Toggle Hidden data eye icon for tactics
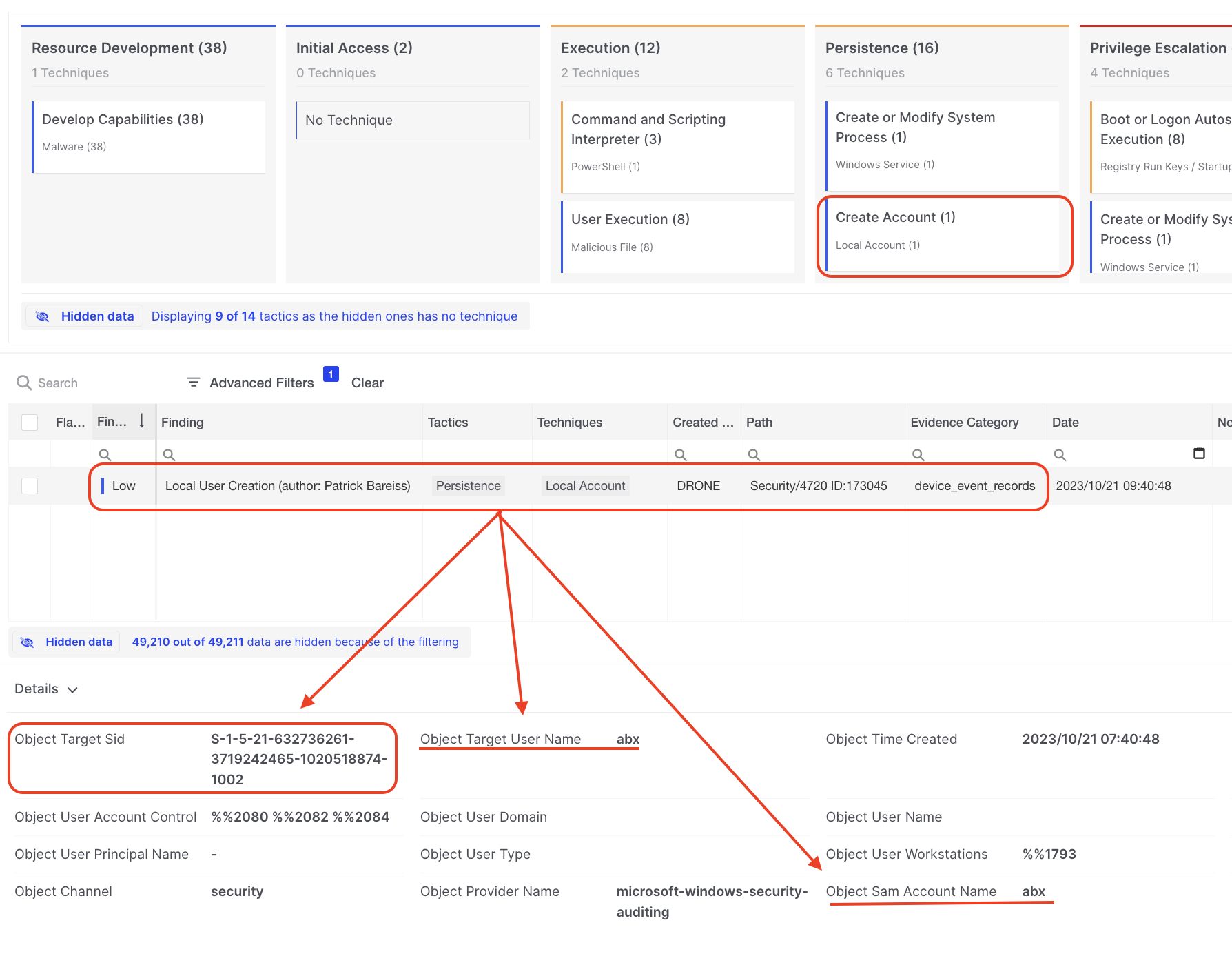 [x=43, y=316]
